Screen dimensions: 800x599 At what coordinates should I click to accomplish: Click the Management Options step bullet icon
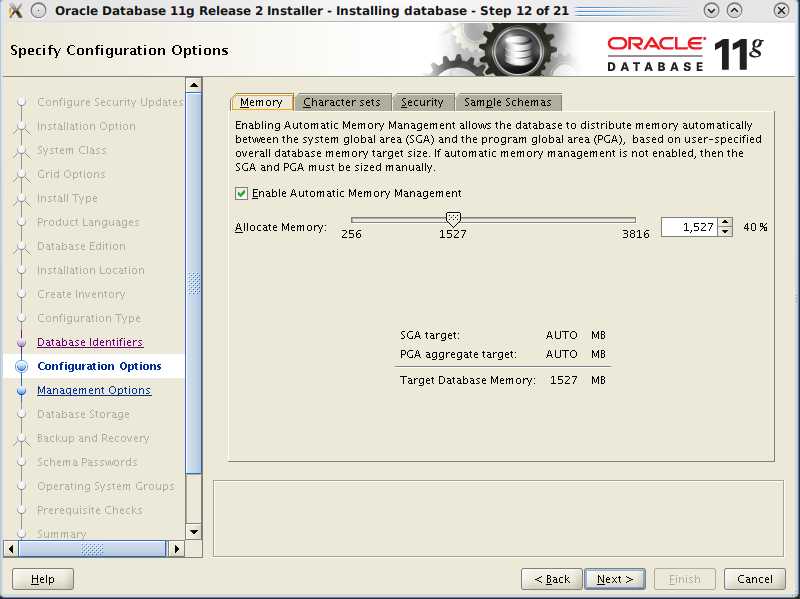pyautogui.click(x=21, y=391)
